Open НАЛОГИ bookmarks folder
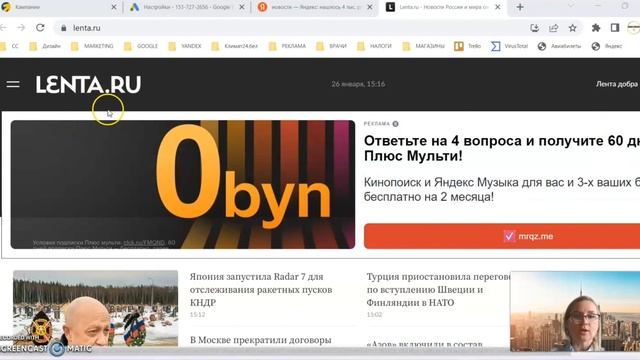The height and width of the screenshot is (360, 640). tap(374, 46)
